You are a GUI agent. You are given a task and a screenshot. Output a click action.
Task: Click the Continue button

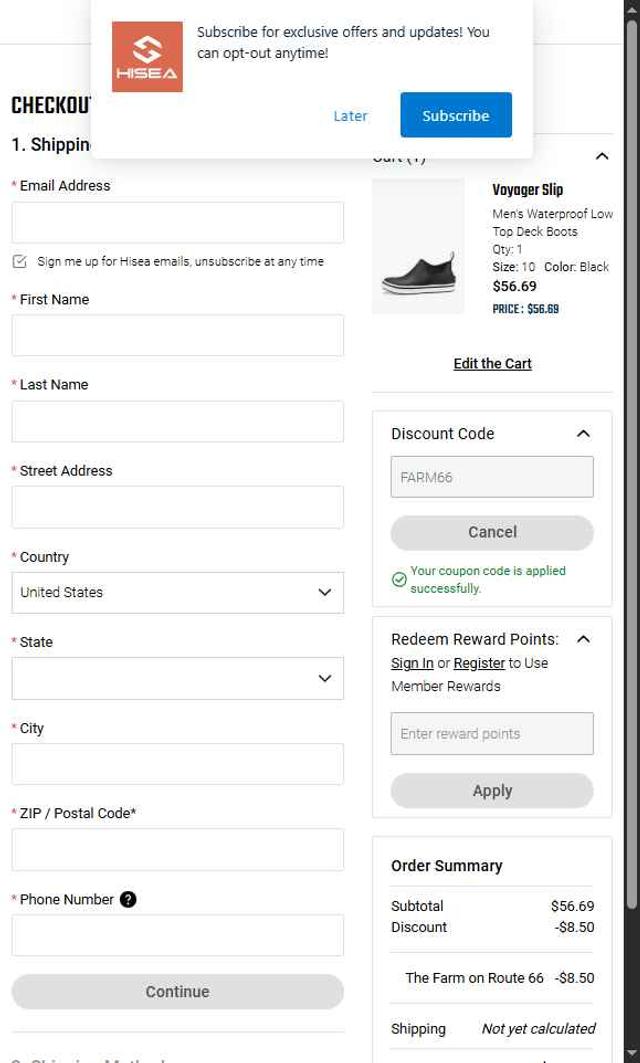pos(178,992)
